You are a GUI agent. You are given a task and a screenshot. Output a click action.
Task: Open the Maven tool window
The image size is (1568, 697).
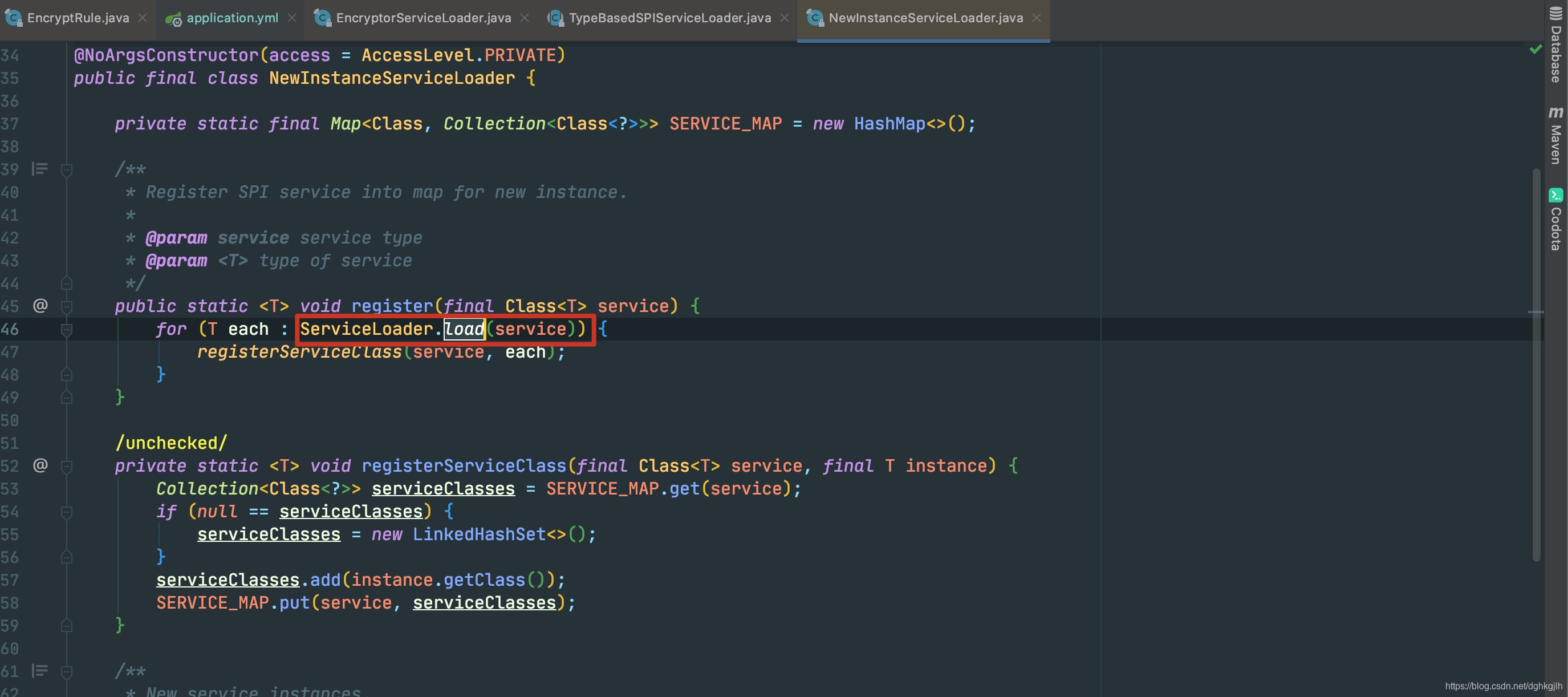(x=1556, y=135)
